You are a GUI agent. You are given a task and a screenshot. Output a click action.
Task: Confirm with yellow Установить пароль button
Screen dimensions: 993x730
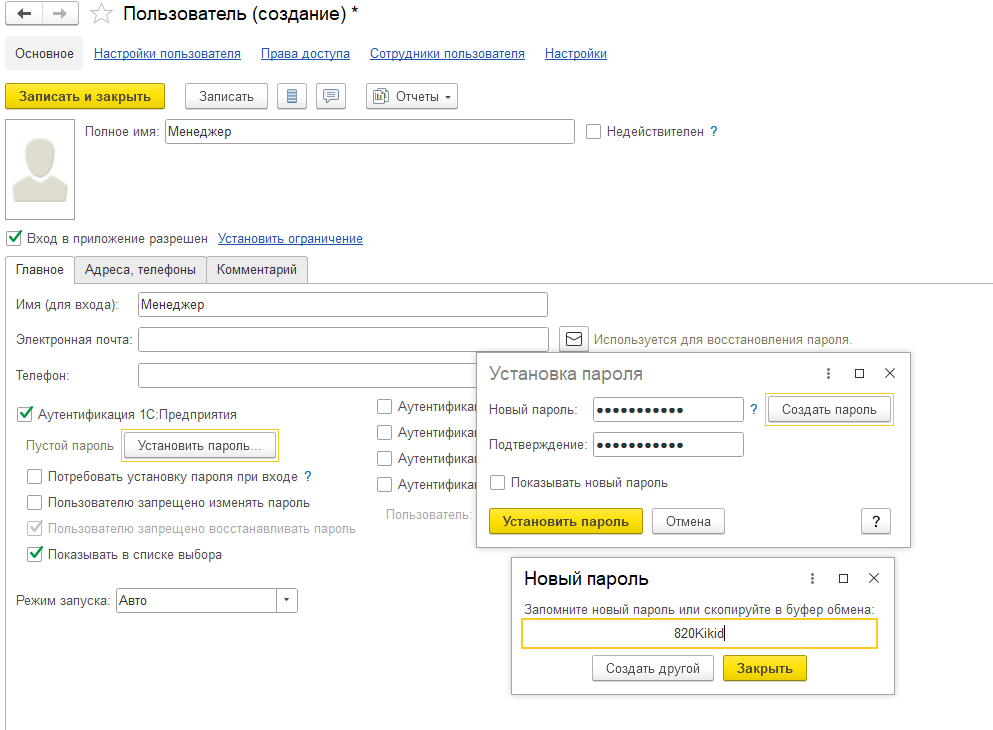(566, 522)
